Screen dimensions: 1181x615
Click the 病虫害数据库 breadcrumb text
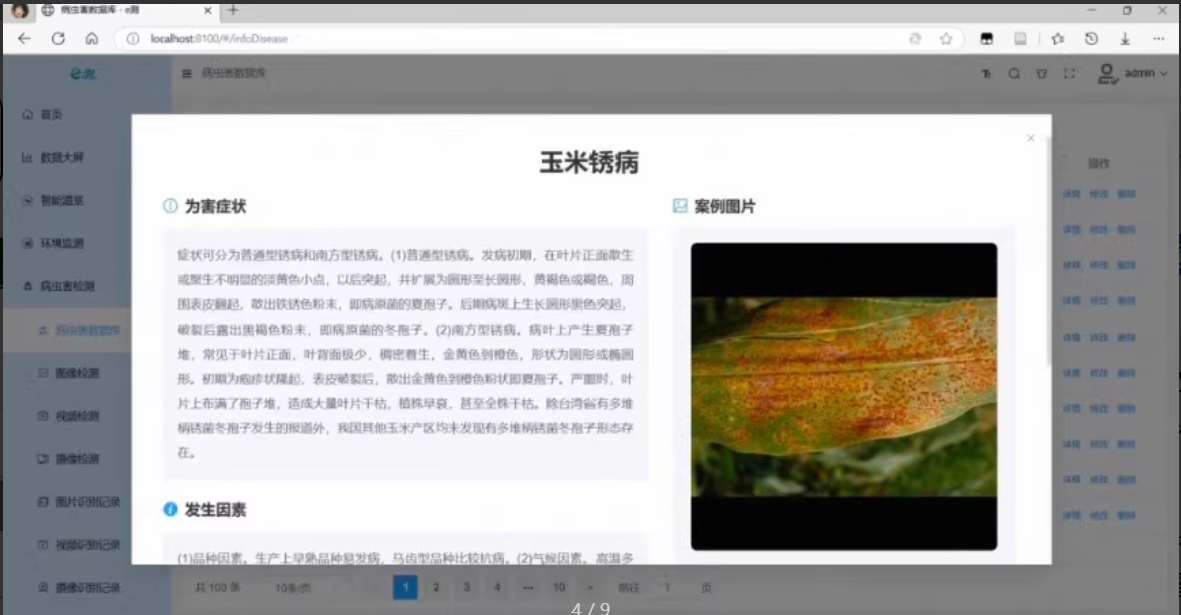click(x=233, y=73)
